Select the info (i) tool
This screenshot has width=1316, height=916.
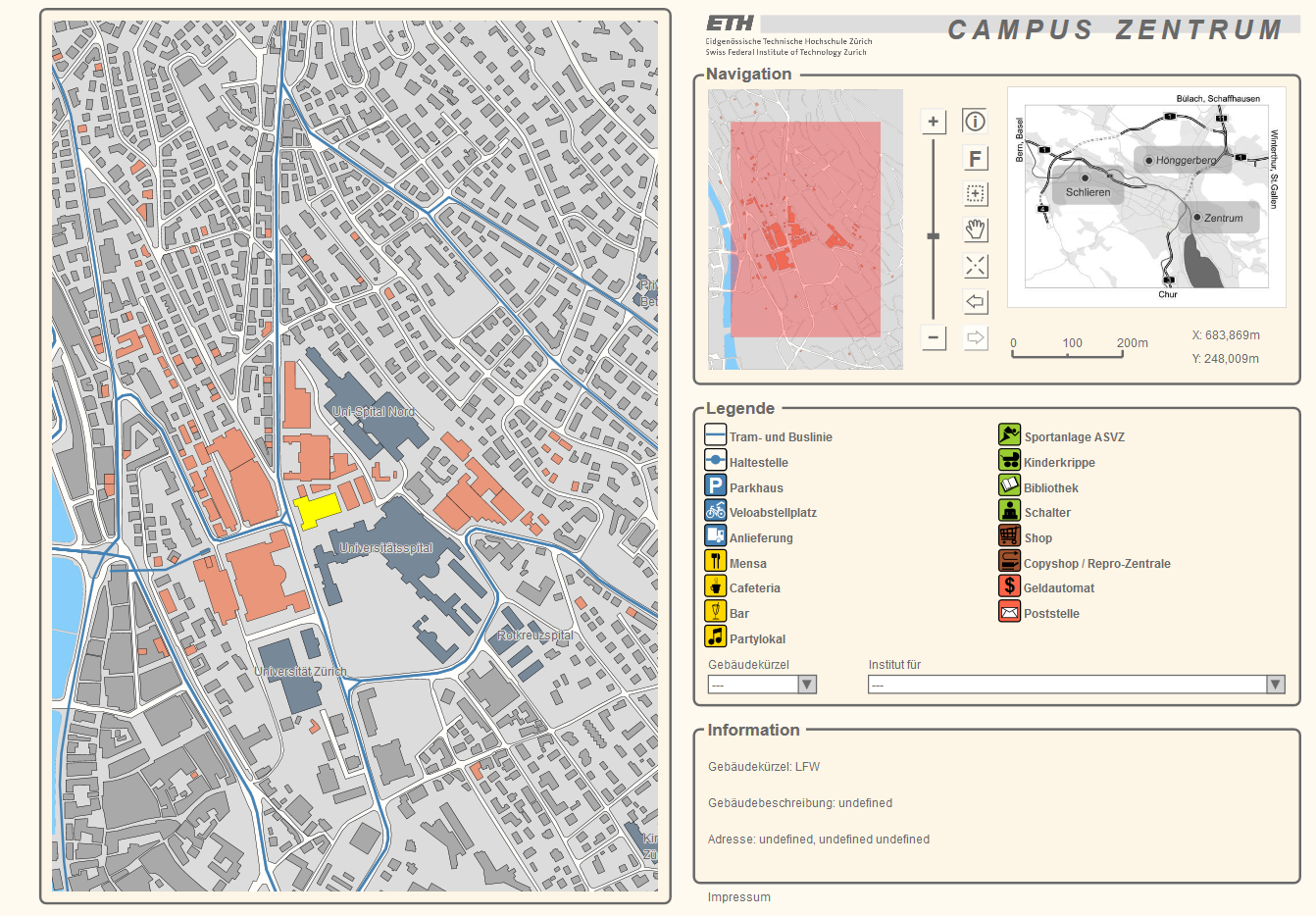975,122
